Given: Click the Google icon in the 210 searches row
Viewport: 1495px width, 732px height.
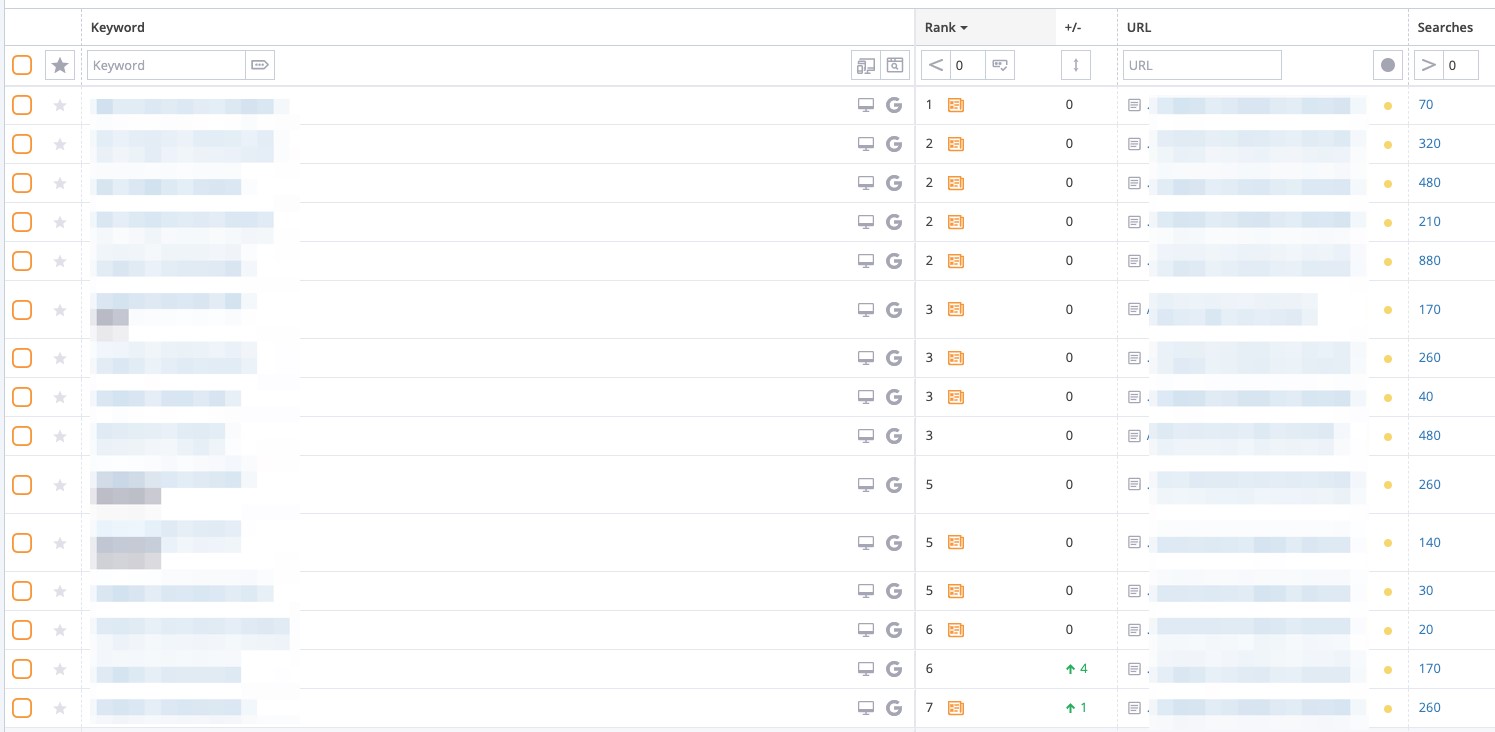Looking at the screenshot, I should pyautogui.click(x=894, y=222).
